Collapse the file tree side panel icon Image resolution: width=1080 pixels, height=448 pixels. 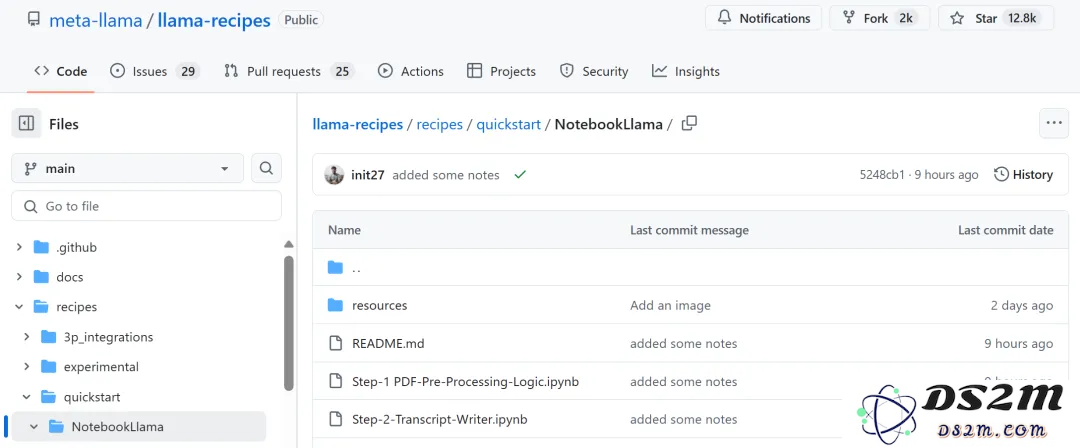pos(26,124)
